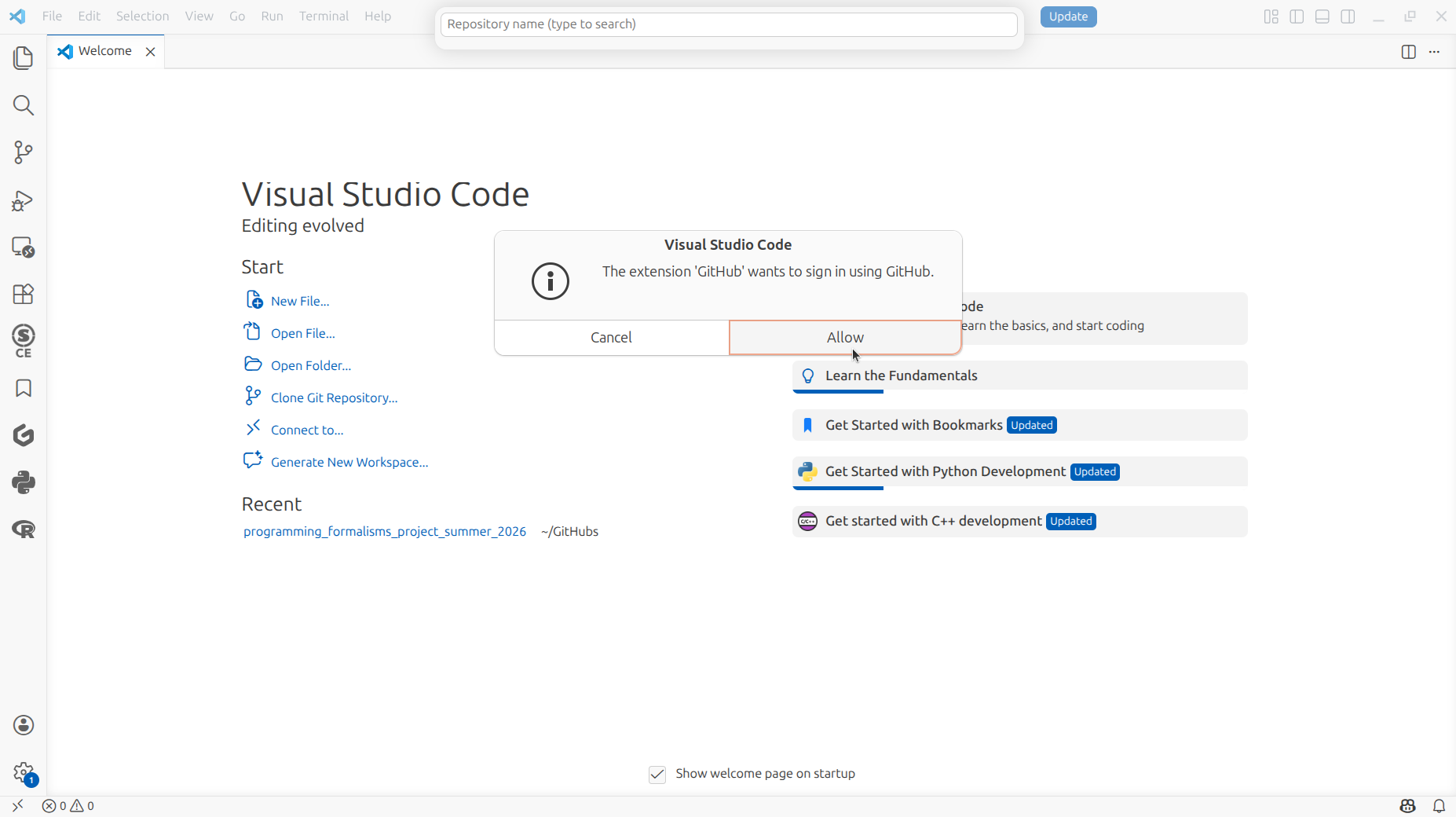Open the Extensions view
Screen dimensions: 1456x817
24,294
